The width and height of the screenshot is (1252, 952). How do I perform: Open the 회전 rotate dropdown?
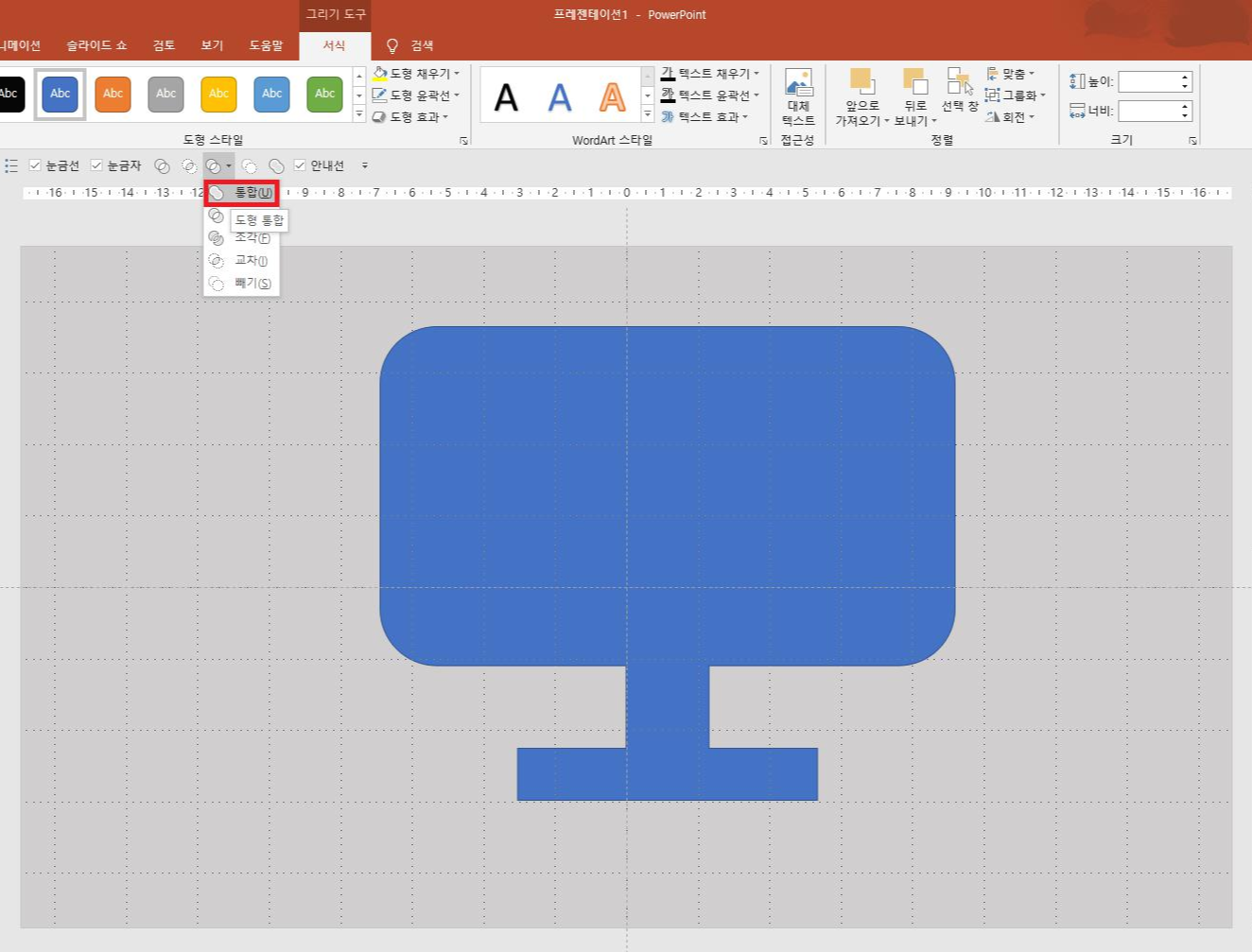coord(1010,117)
